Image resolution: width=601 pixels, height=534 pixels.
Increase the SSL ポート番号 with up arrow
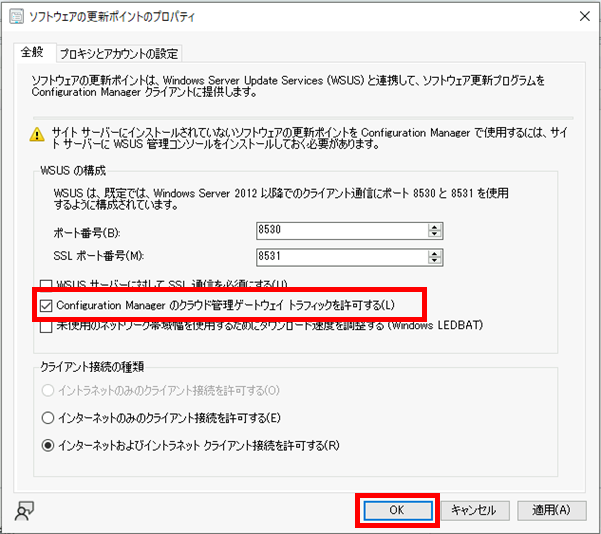(x=434, y=253)
